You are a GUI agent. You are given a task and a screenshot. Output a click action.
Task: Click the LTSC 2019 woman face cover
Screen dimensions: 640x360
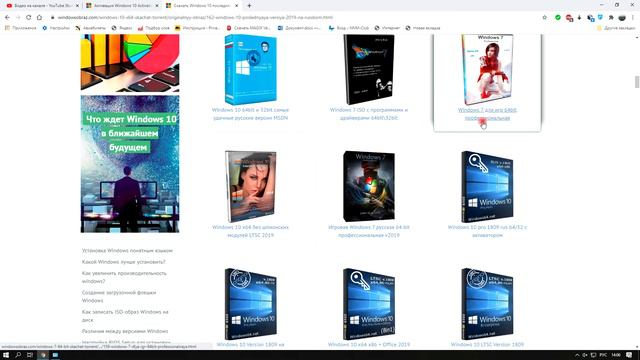click(251, 187)
